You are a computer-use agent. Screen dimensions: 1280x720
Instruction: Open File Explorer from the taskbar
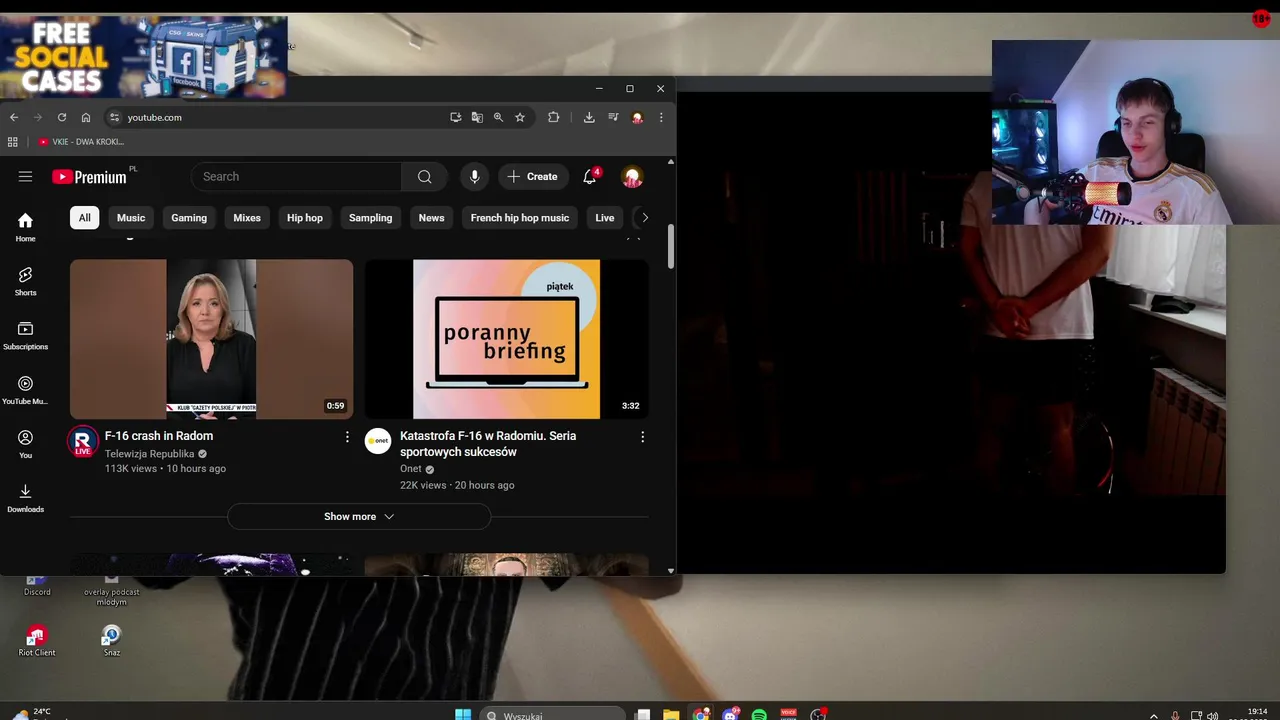[671, 715]
